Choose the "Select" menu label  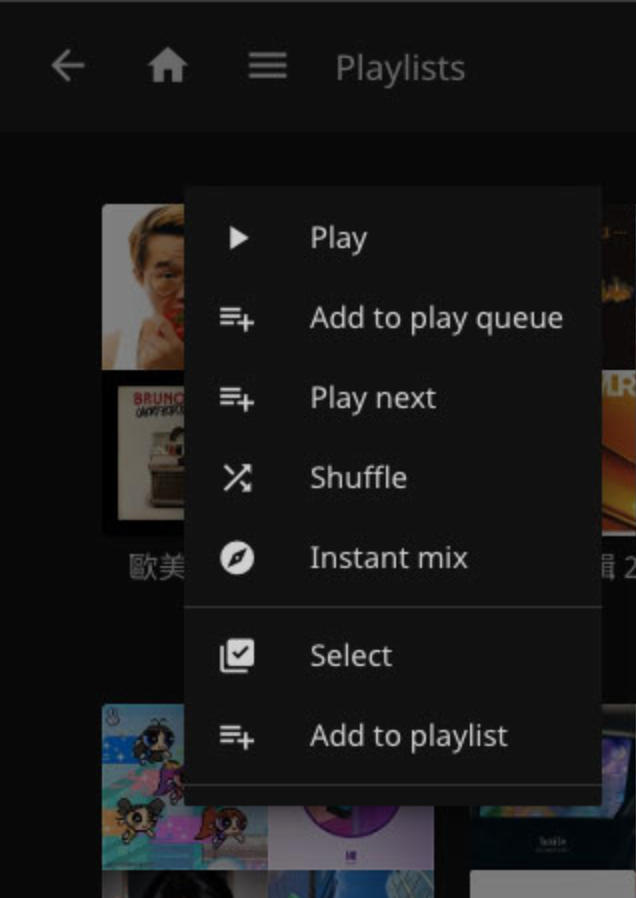click(351, 656)
